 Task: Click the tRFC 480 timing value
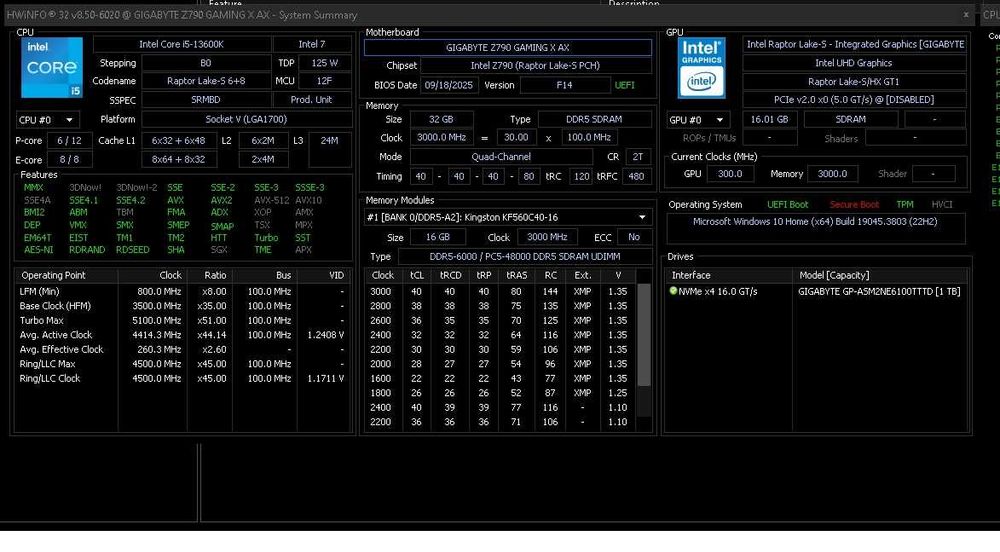tap(636, 177)
